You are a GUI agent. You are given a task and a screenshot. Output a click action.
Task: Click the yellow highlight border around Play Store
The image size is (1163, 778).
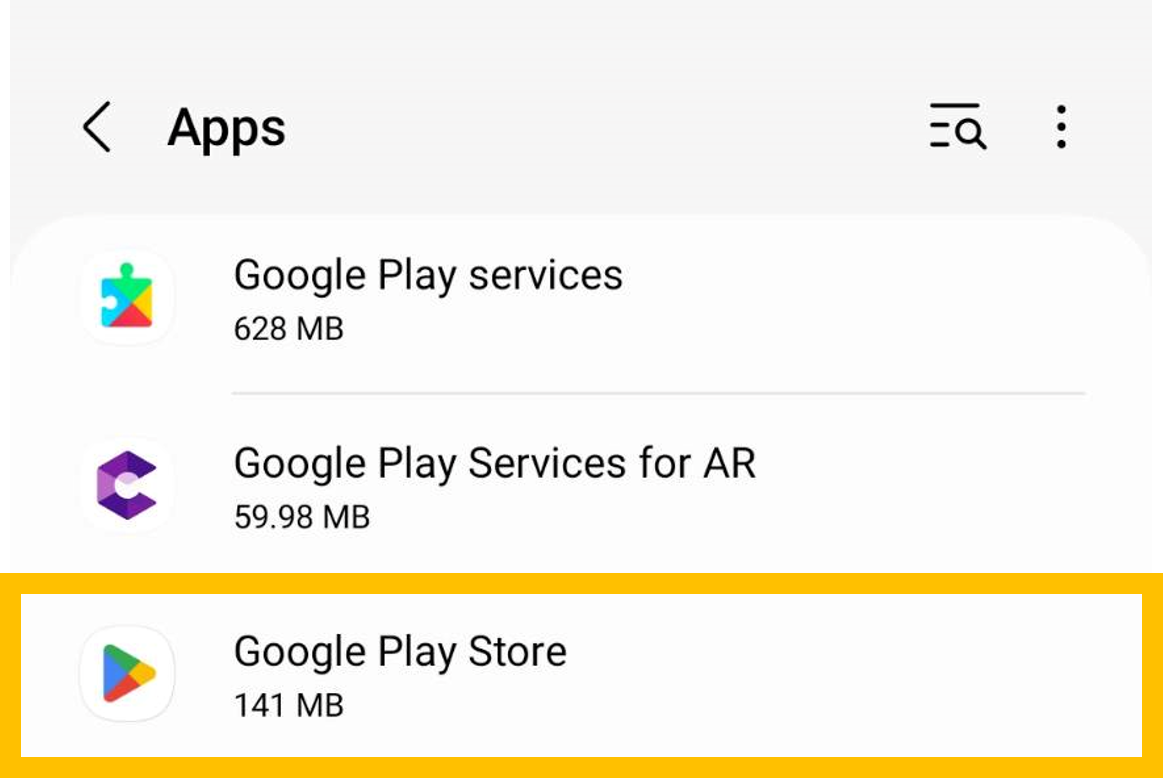(580, 583)
